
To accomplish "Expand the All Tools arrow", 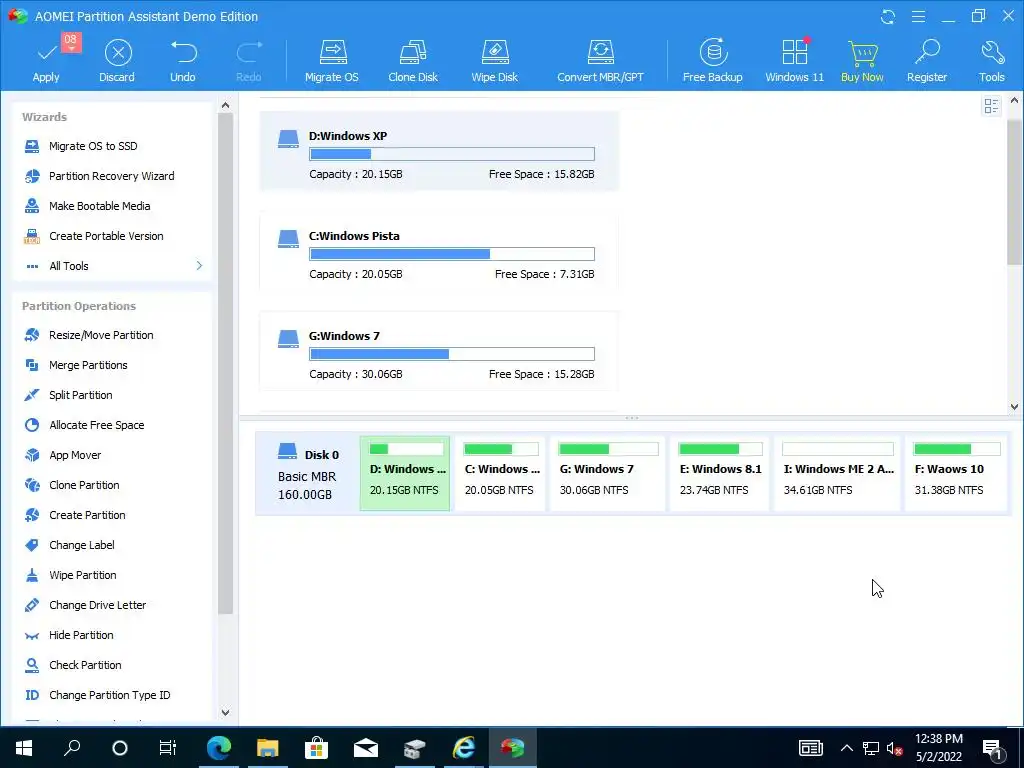I will [x=199, y=266].
